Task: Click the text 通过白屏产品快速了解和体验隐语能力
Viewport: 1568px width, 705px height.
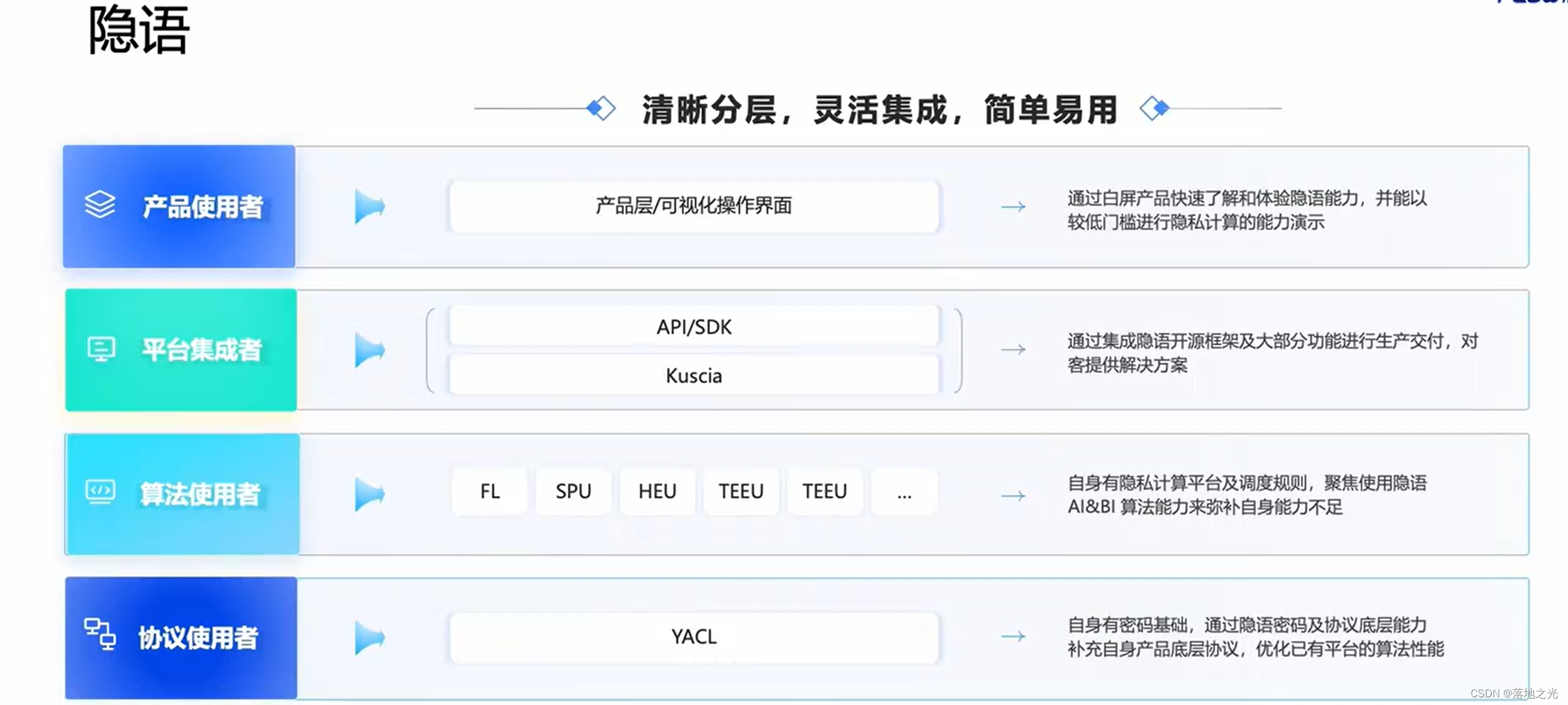Action: point(1212,198)
